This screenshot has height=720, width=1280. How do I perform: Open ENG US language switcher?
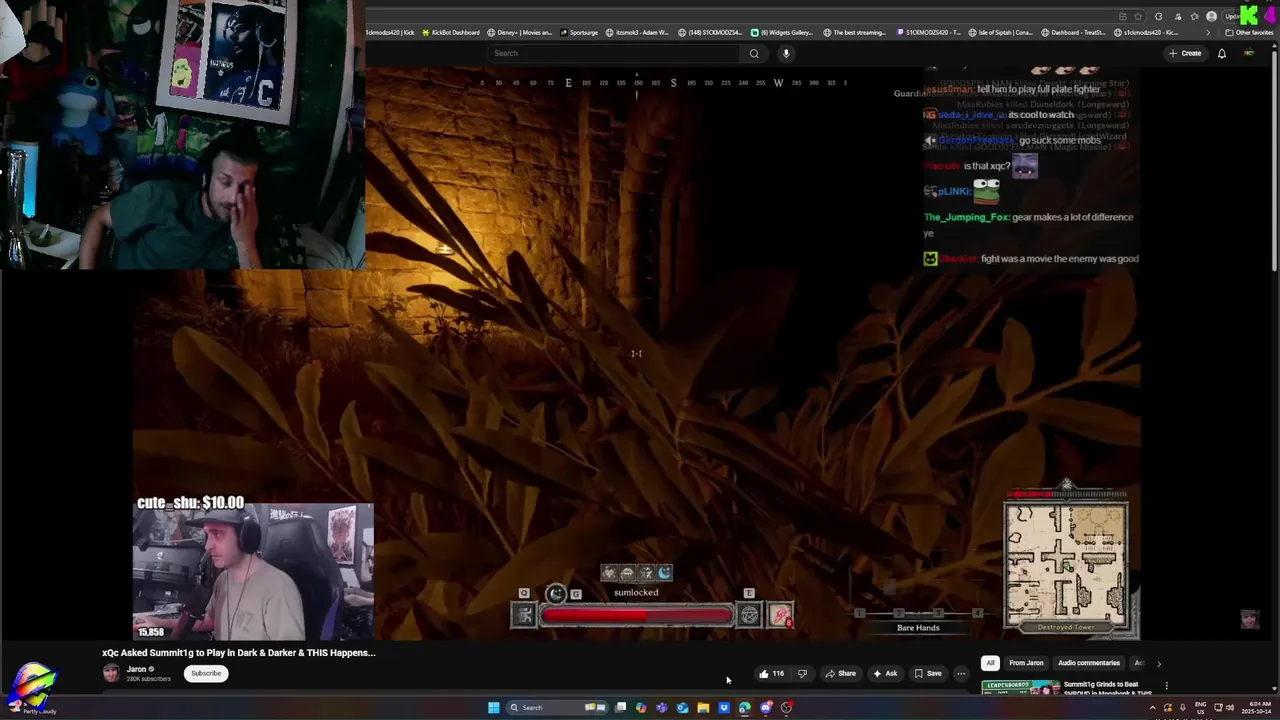[x=1200, y=708]
